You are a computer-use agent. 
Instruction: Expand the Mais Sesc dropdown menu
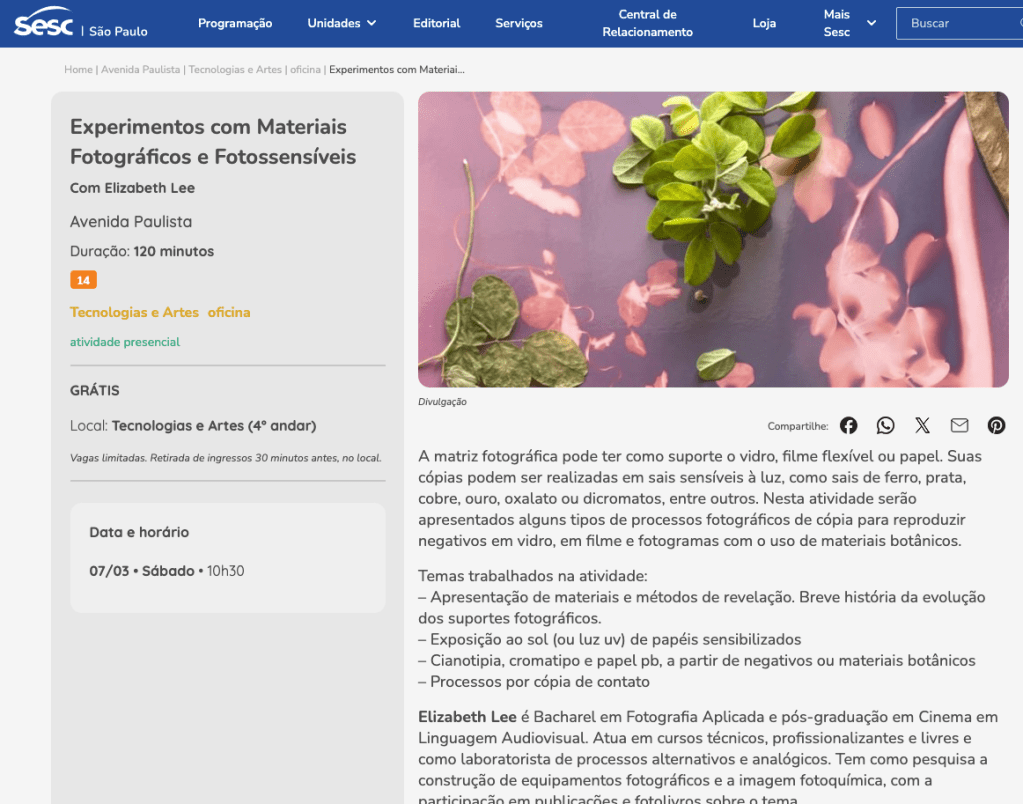[x=849, y=23]
